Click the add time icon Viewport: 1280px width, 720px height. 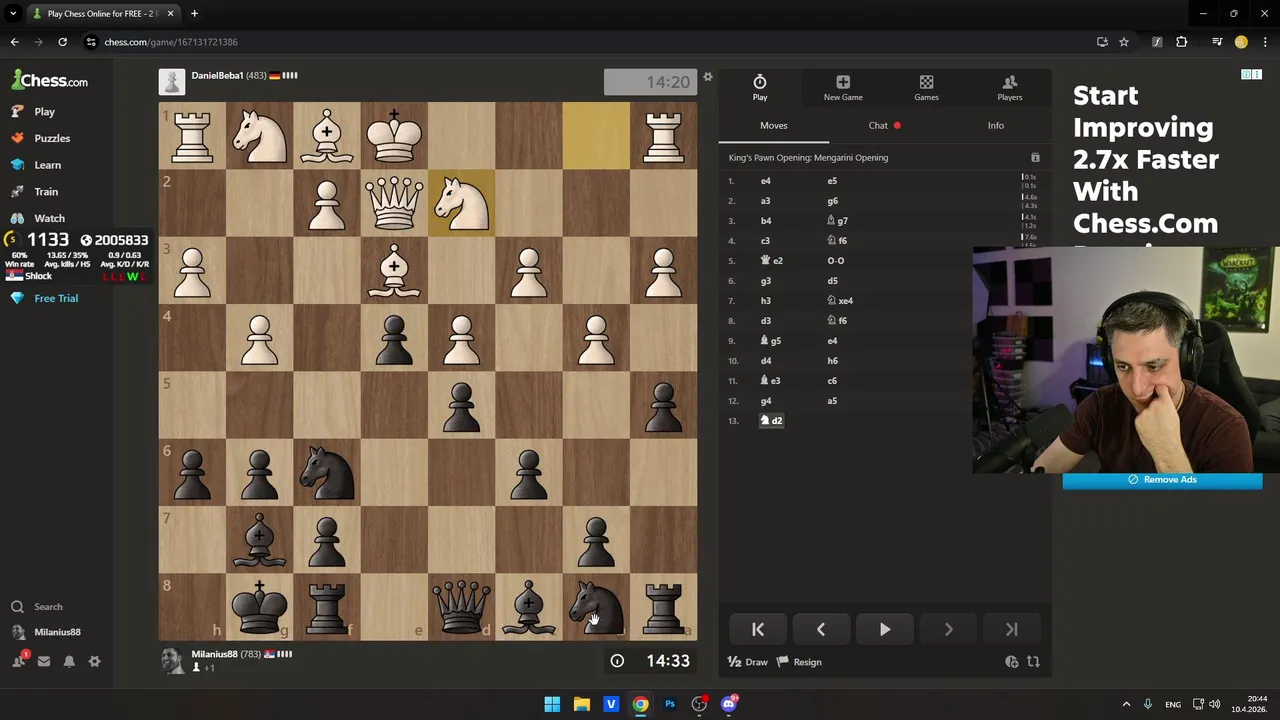[1012, 662]
